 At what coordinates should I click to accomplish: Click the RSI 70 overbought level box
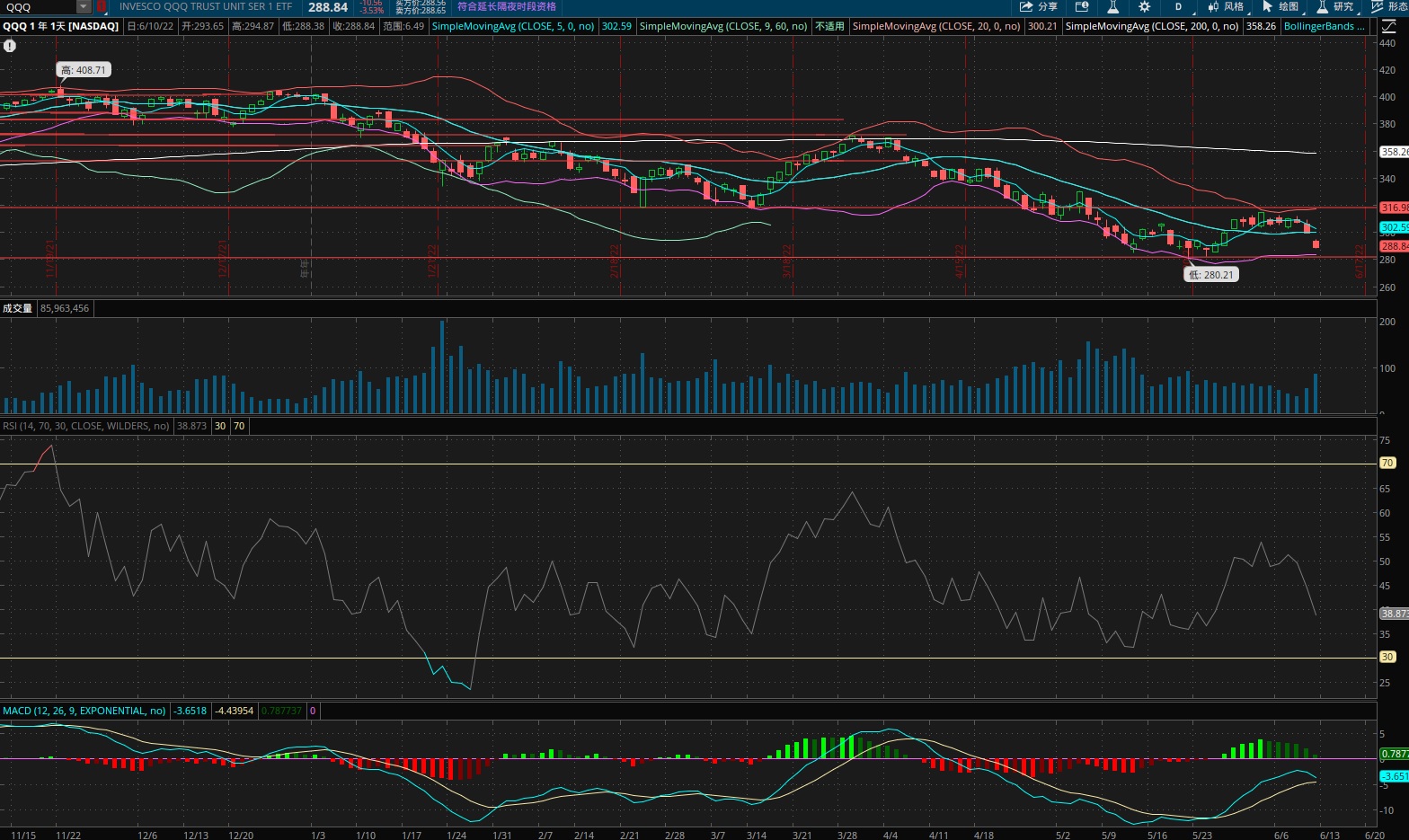[239, 426]
